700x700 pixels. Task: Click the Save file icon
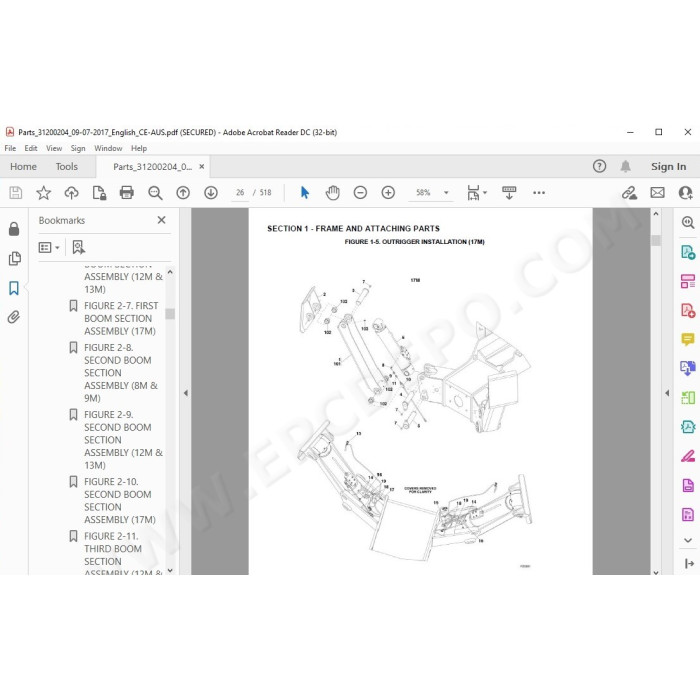point(16,193)
